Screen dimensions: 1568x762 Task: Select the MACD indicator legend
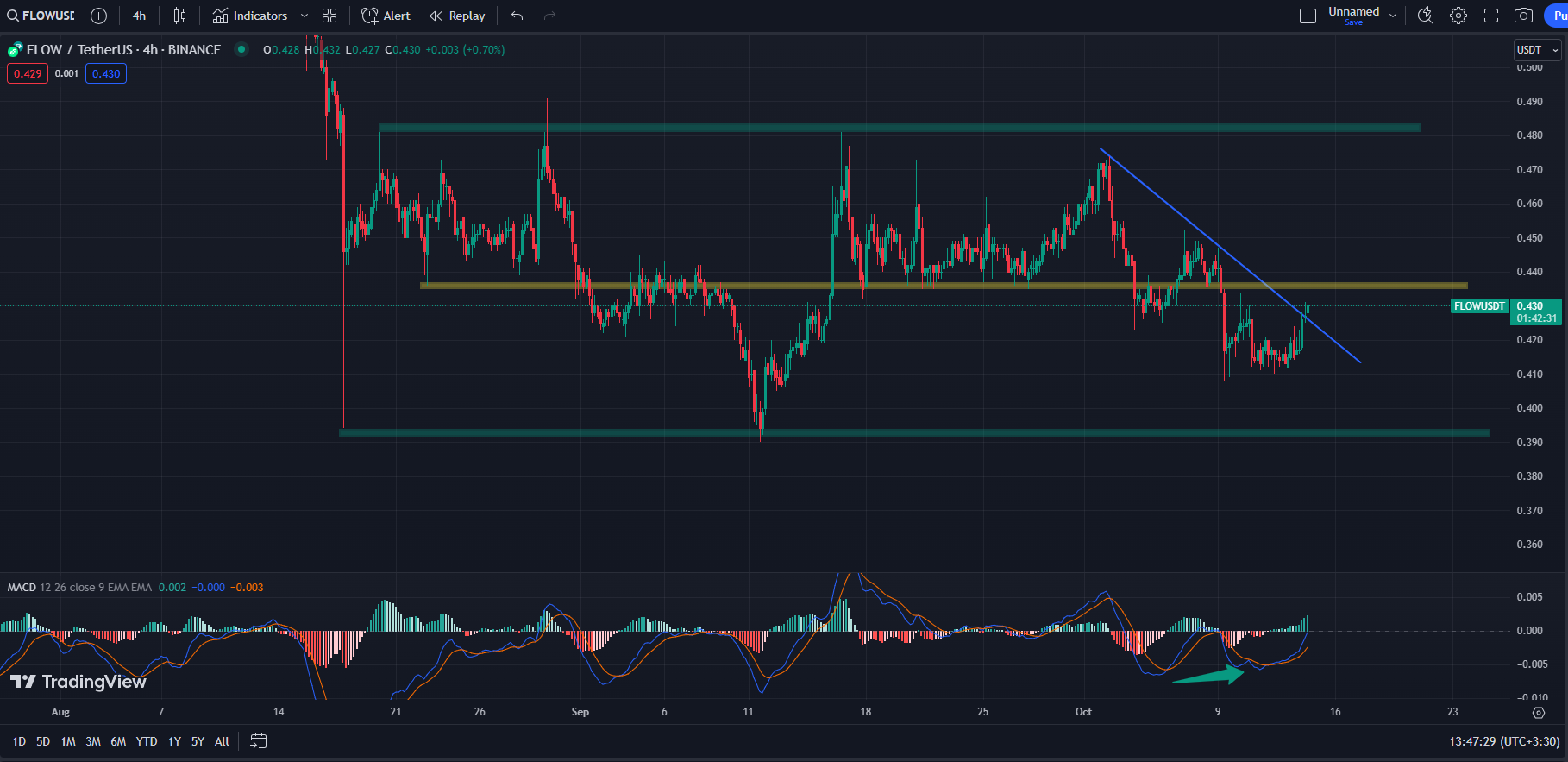tap(79, 587)
